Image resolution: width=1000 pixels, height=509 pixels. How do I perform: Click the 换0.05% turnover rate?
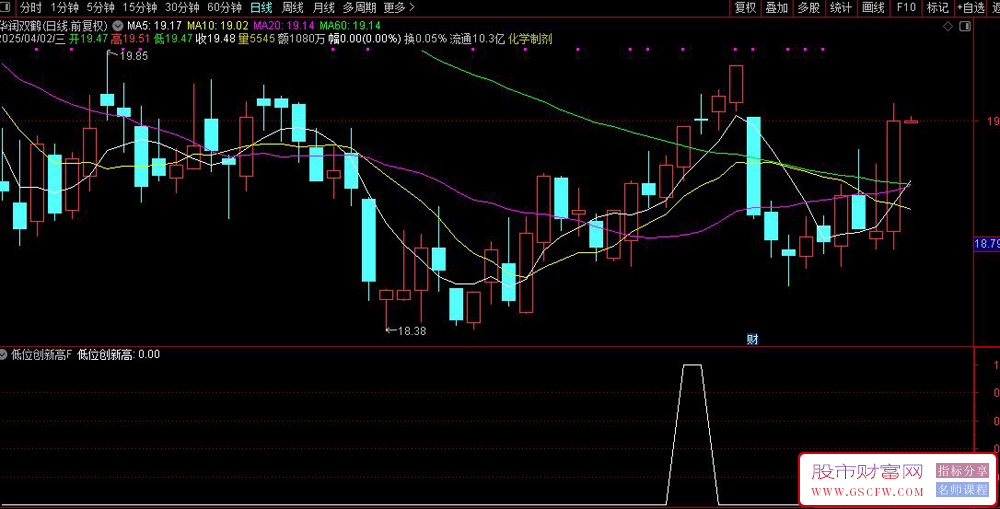425,39
